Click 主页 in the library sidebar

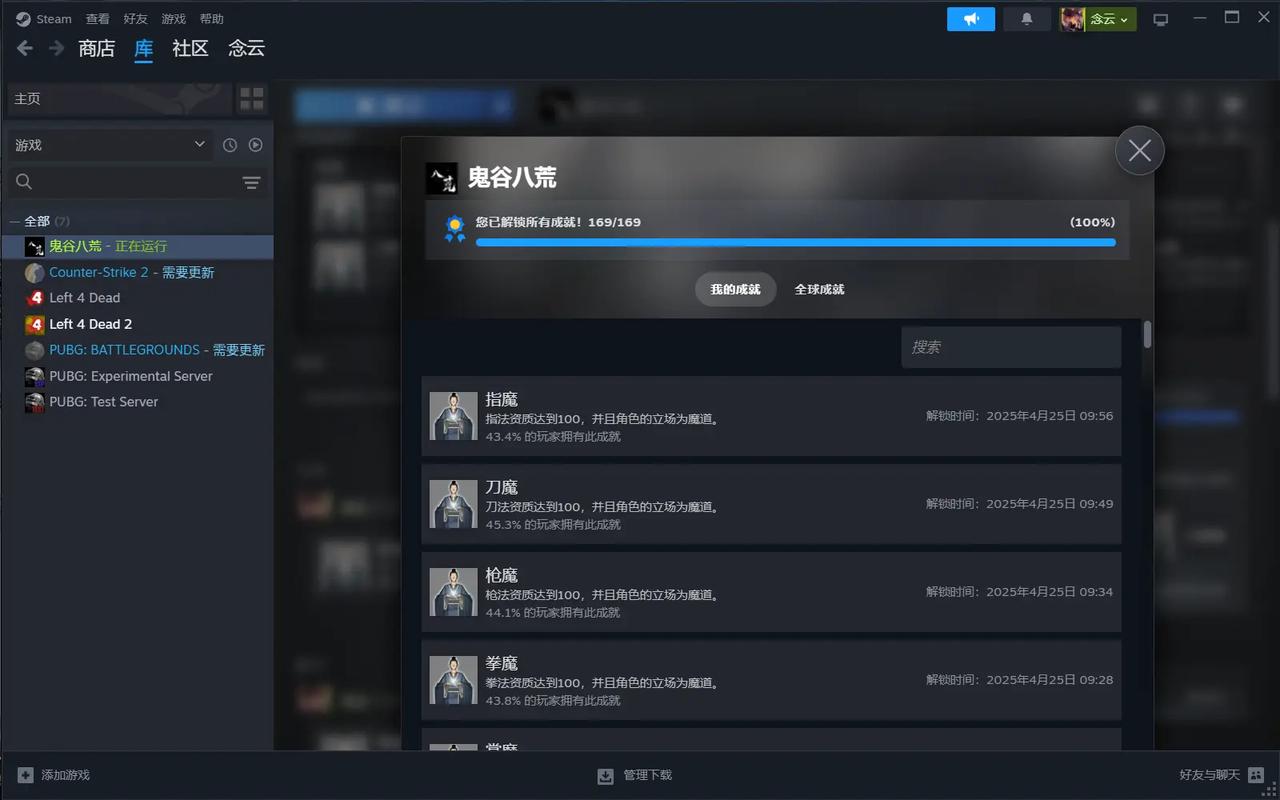[120, 98]
